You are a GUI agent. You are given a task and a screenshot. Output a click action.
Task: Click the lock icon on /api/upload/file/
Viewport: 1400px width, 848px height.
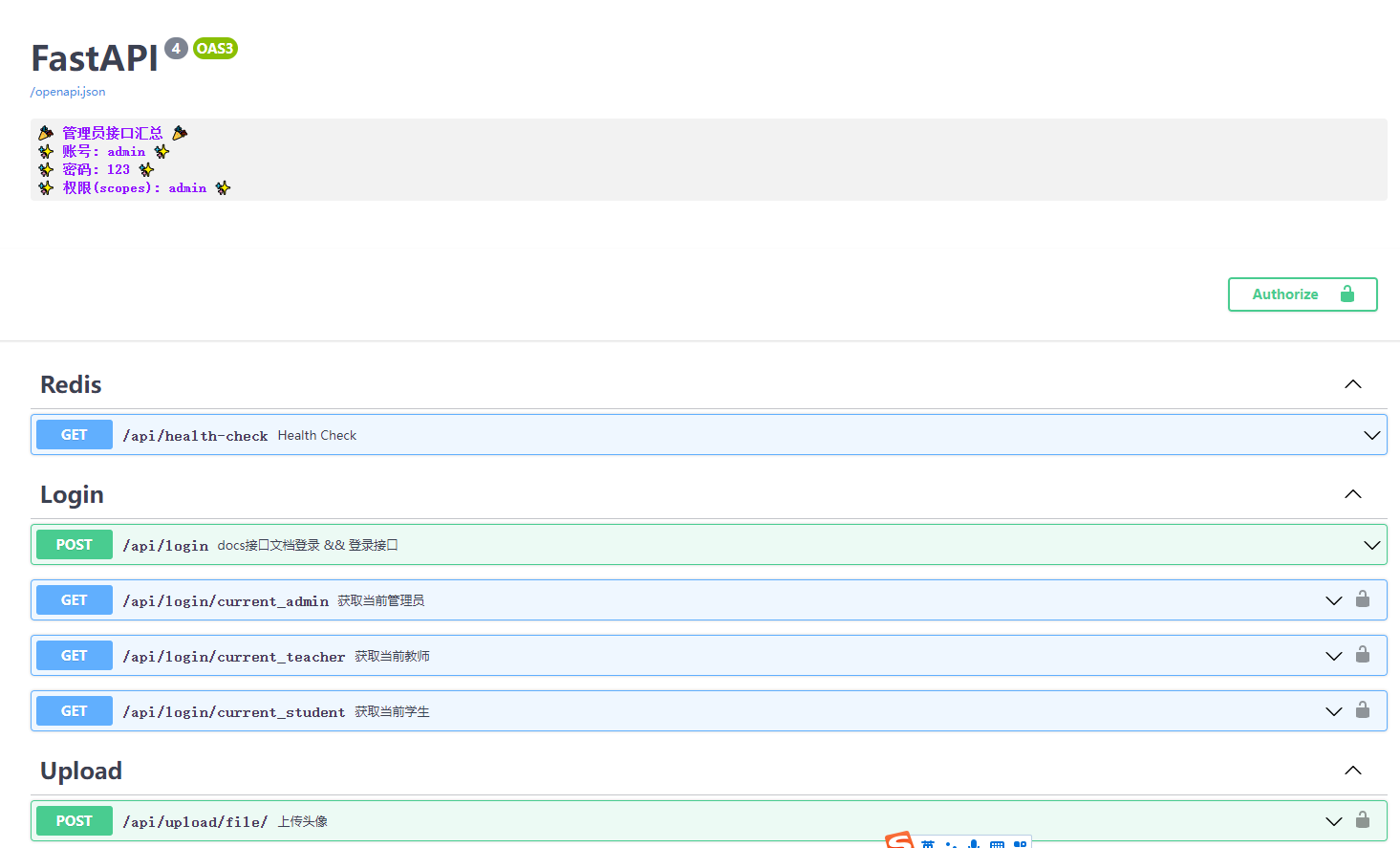click(x=1363, y=820)
